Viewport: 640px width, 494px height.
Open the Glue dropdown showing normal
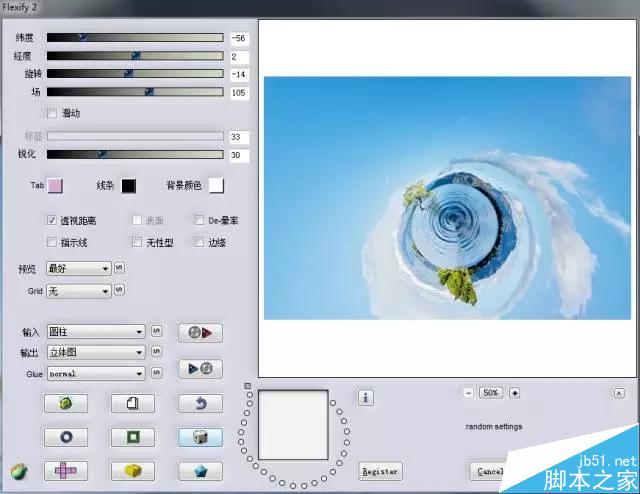[x=96, y=373]
